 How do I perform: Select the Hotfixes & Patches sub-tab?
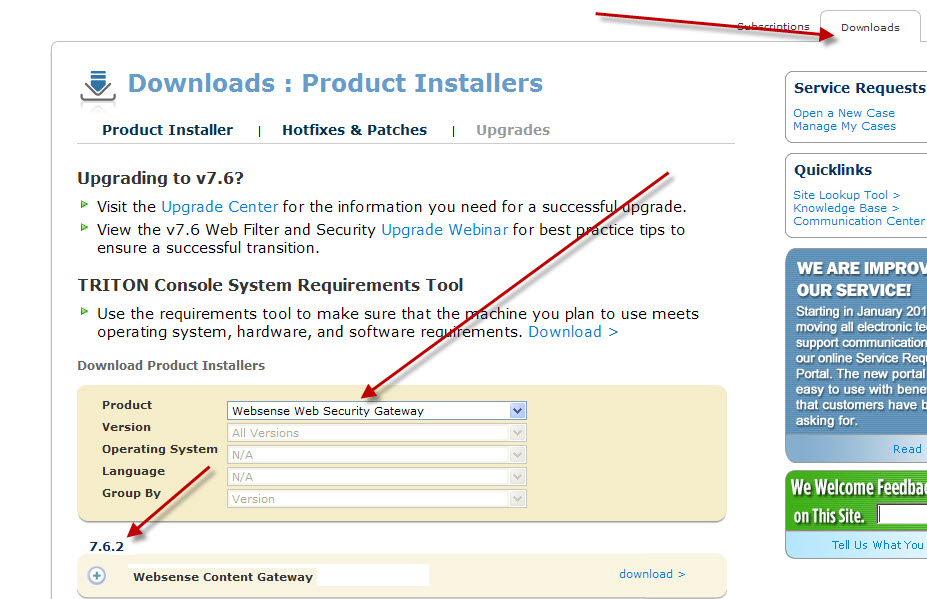tap(354, 130)
